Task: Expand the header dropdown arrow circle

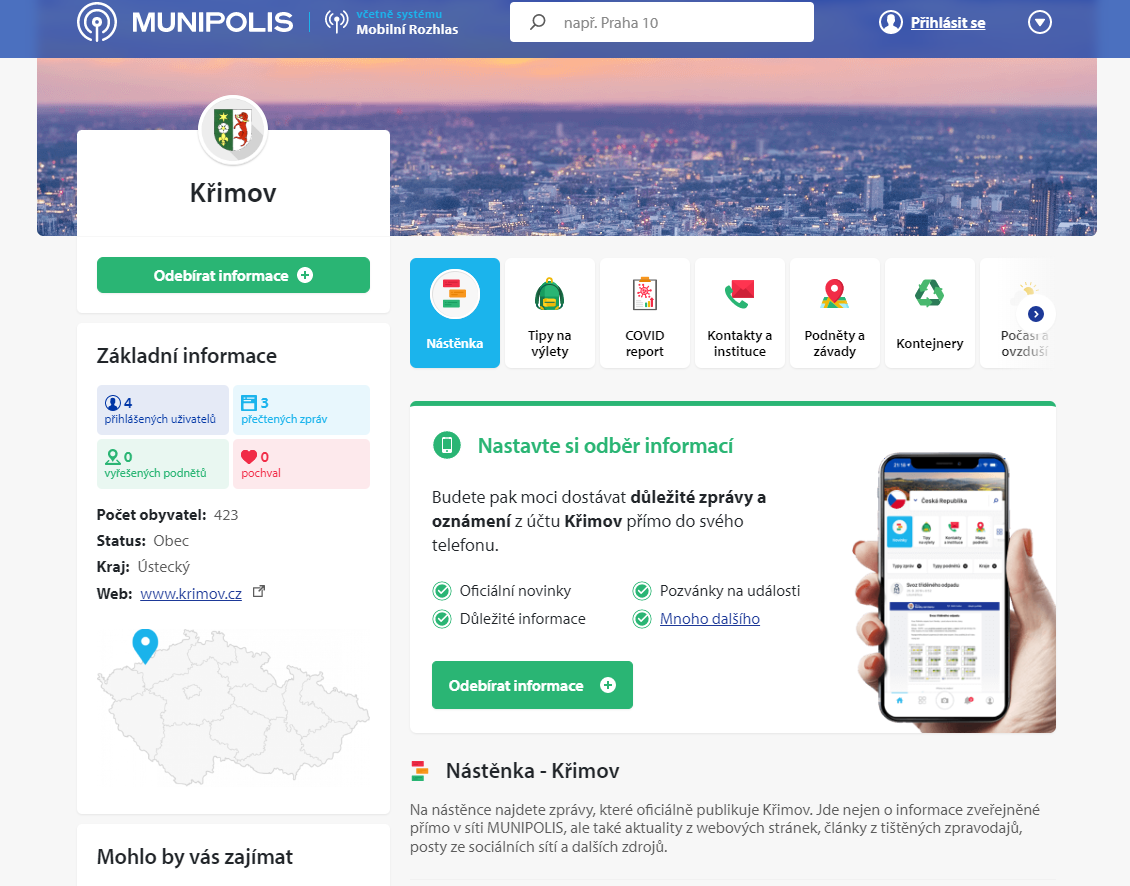Action: 1039,22
